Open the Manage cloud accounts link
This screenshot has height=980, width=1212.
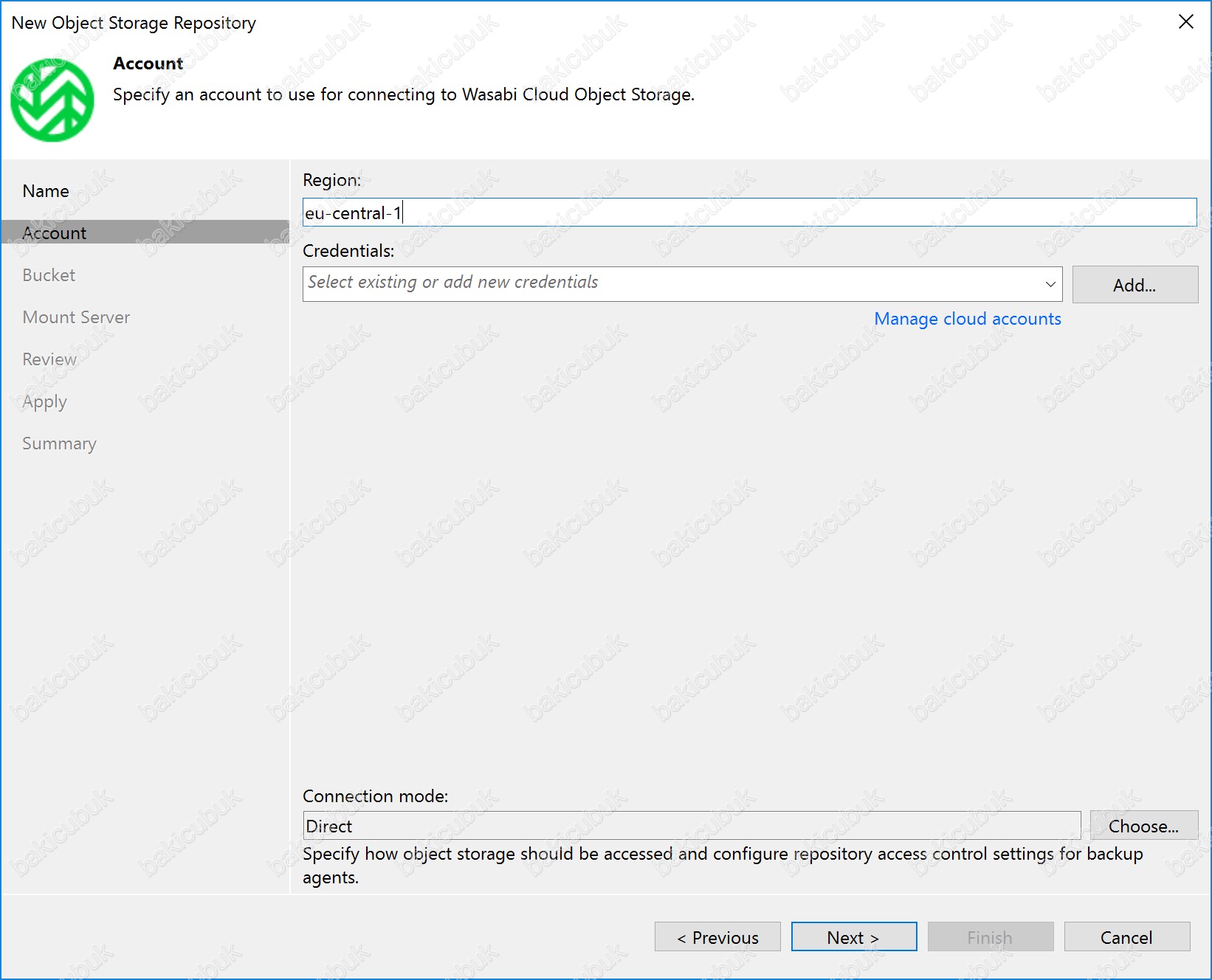pyautogui.click(x=967, y=319)
